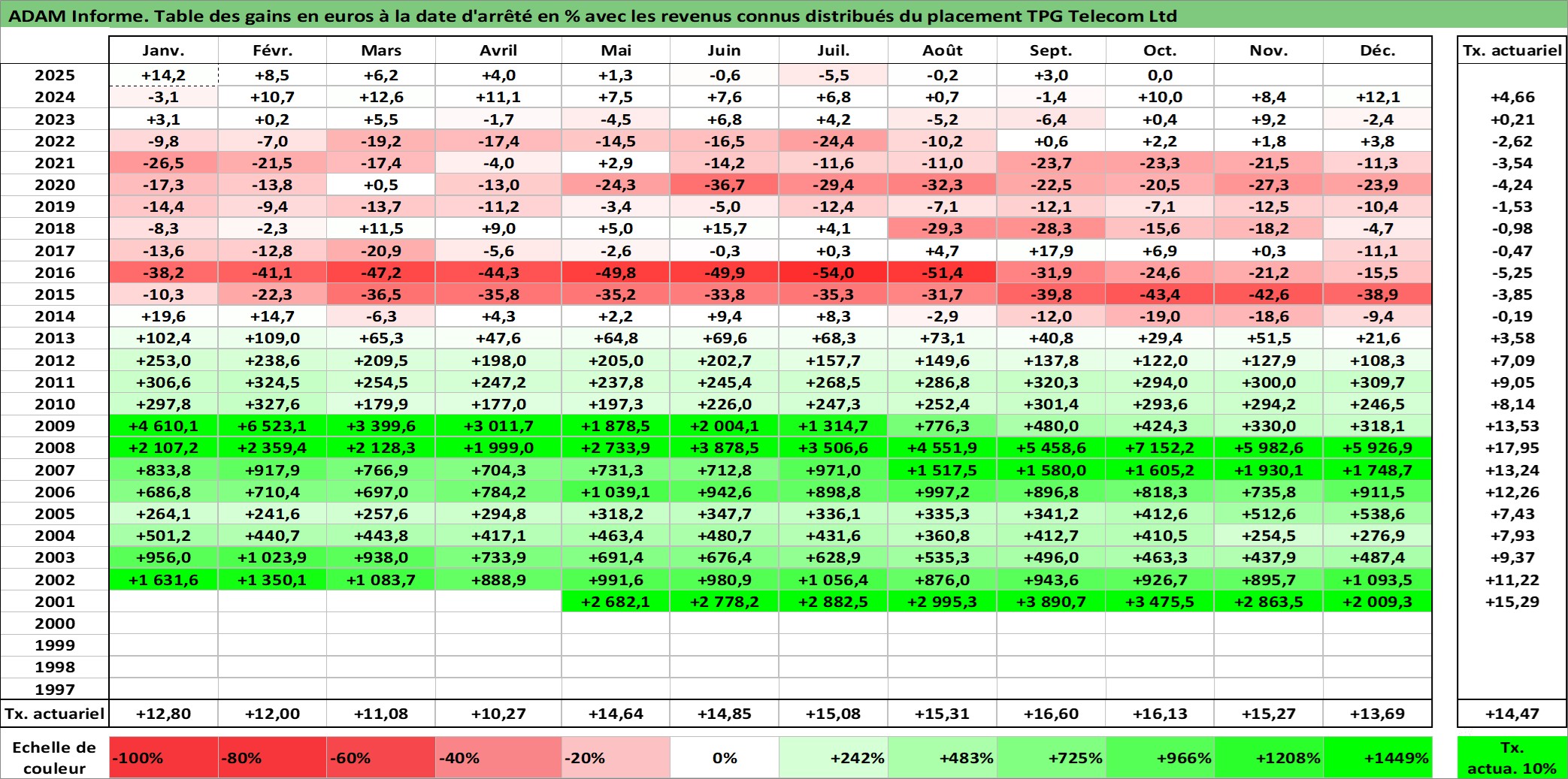Click the +3 890,7 cell in 2001
Image resolution: width=1568 pixels, height=779 pixels.
1051,602
